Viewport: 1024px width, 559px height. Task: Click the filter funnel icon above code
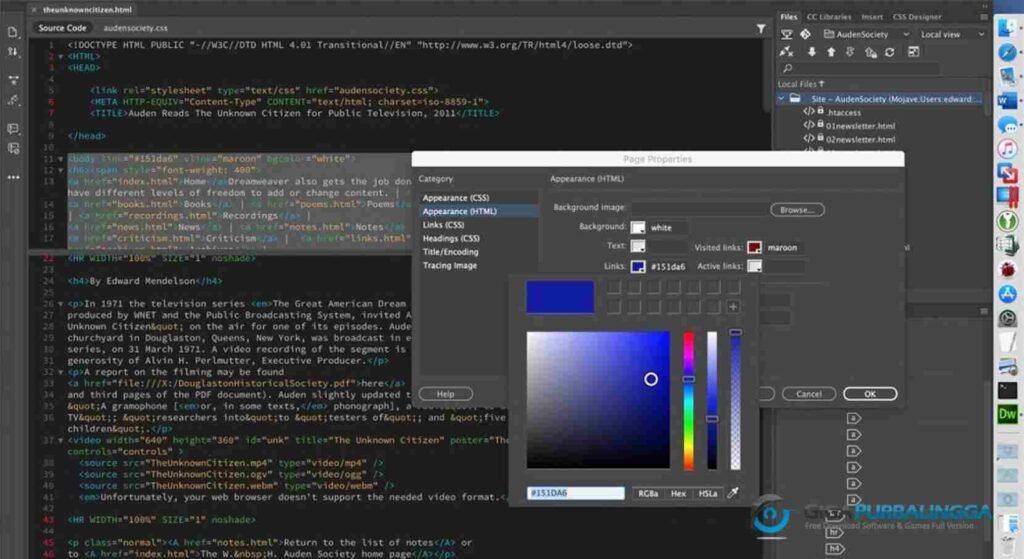761,28
